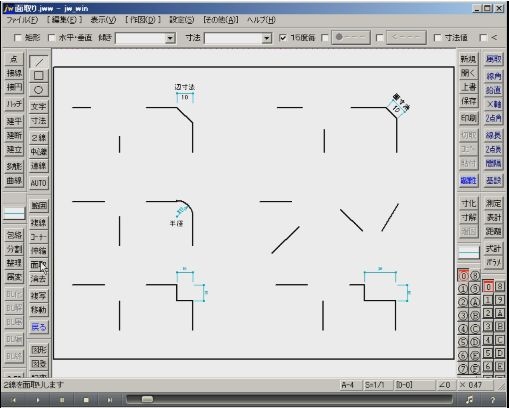Select the rectangle tool icon
509x409 pixels.
tap(39, 76)
